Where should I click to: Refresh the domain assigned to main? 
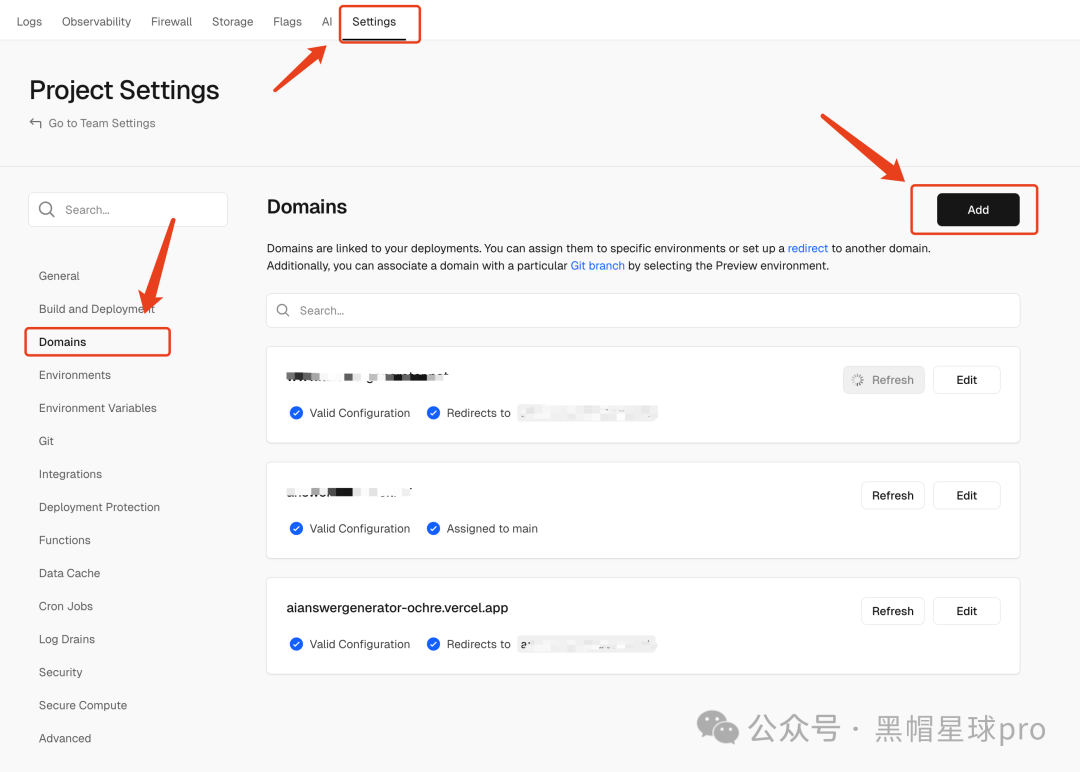[893, 495]
